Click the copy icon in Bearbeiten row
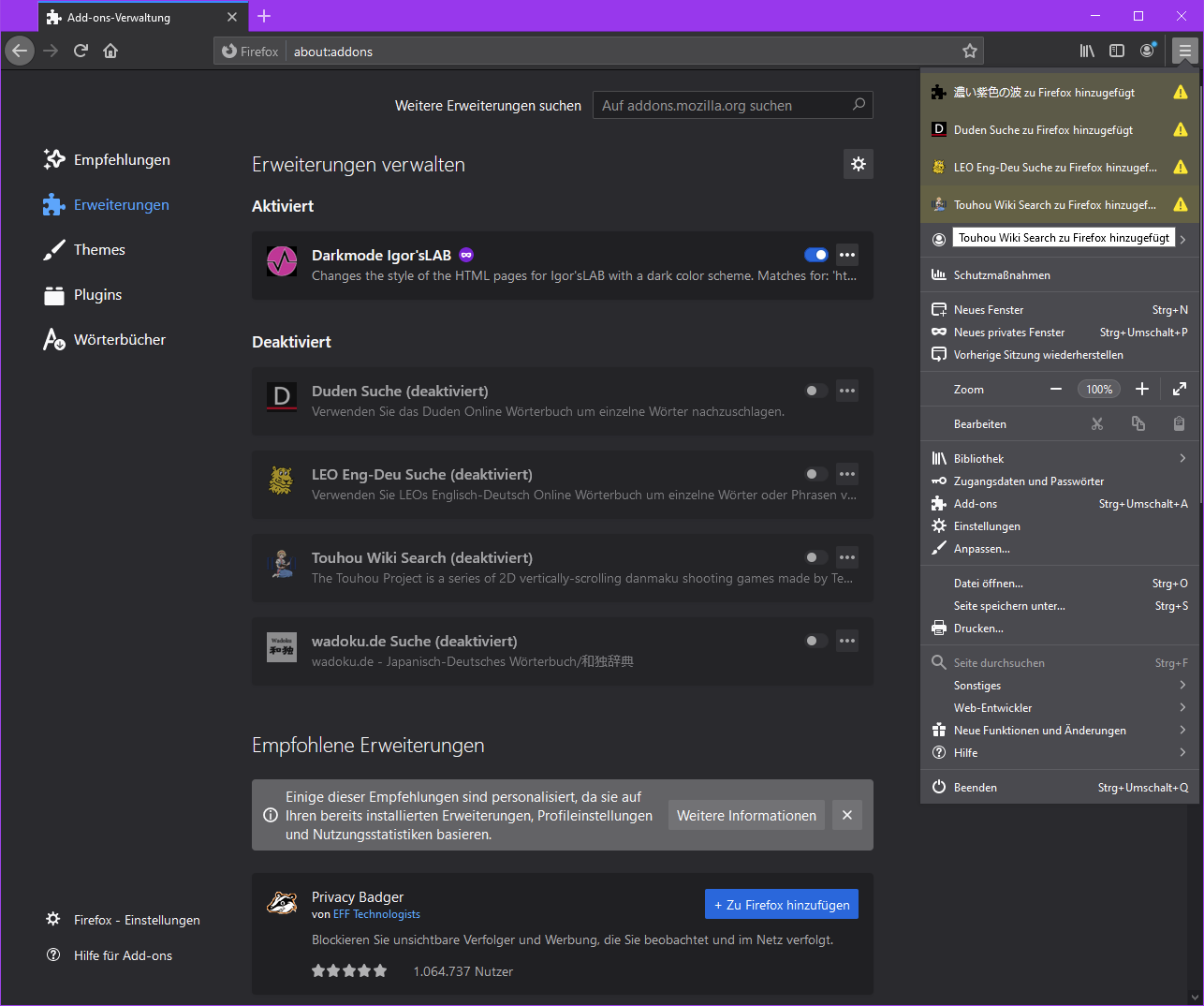The width and height of the screenshot is (1204, 1006). (1138, 424)
